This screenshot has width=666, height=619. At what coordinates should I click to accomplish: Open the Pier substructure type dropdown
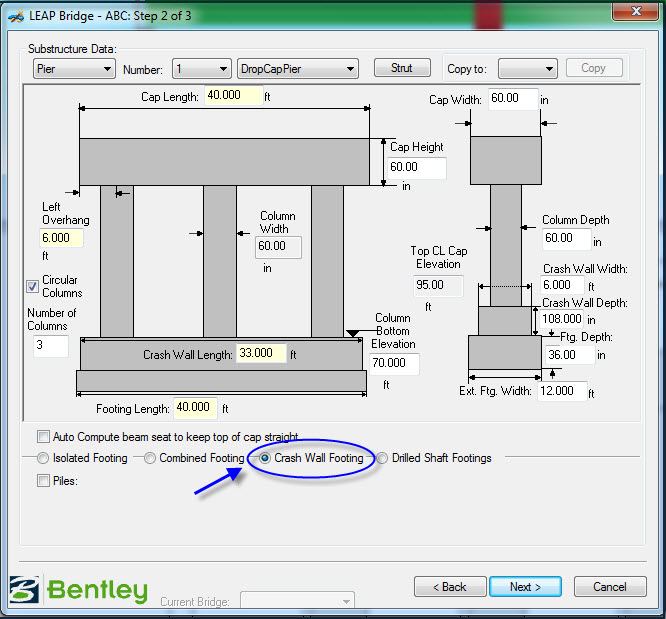74,69
